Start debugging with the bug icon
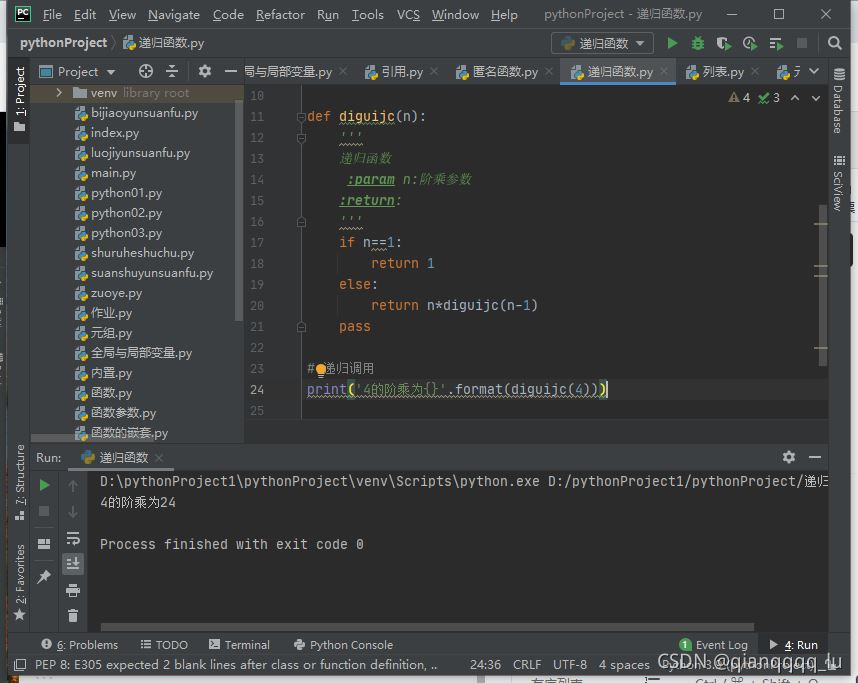Viewport: 858px width, 683px height. pos(698,43)
